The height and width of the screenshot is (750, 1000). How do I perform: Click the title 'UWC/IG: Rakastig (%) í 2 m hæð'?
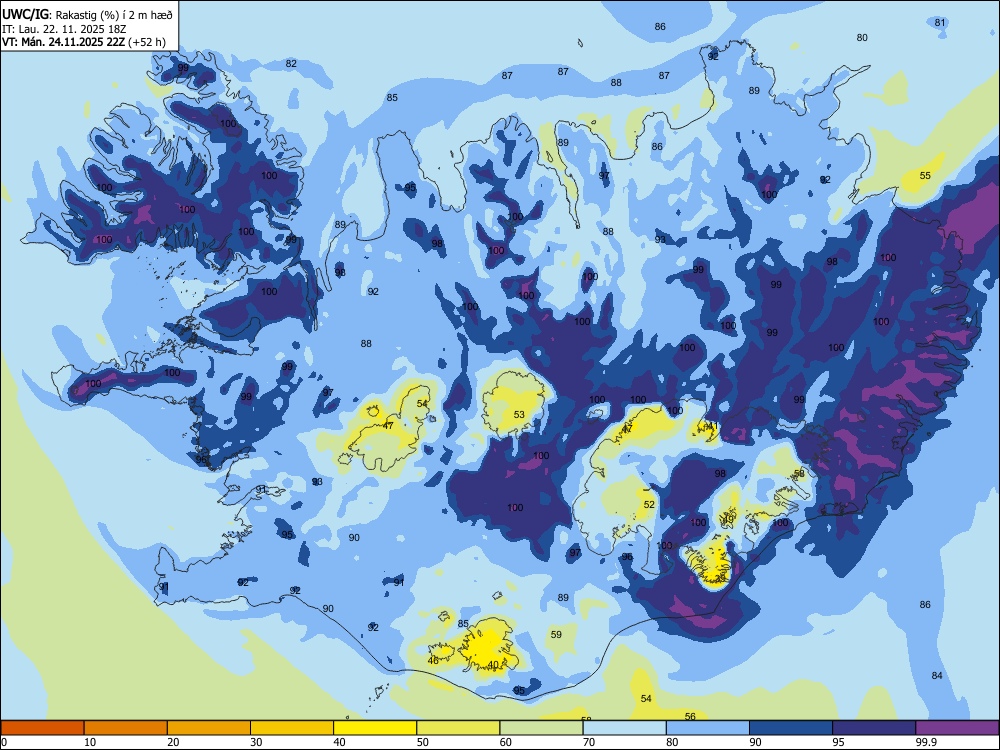coord(87,15)
